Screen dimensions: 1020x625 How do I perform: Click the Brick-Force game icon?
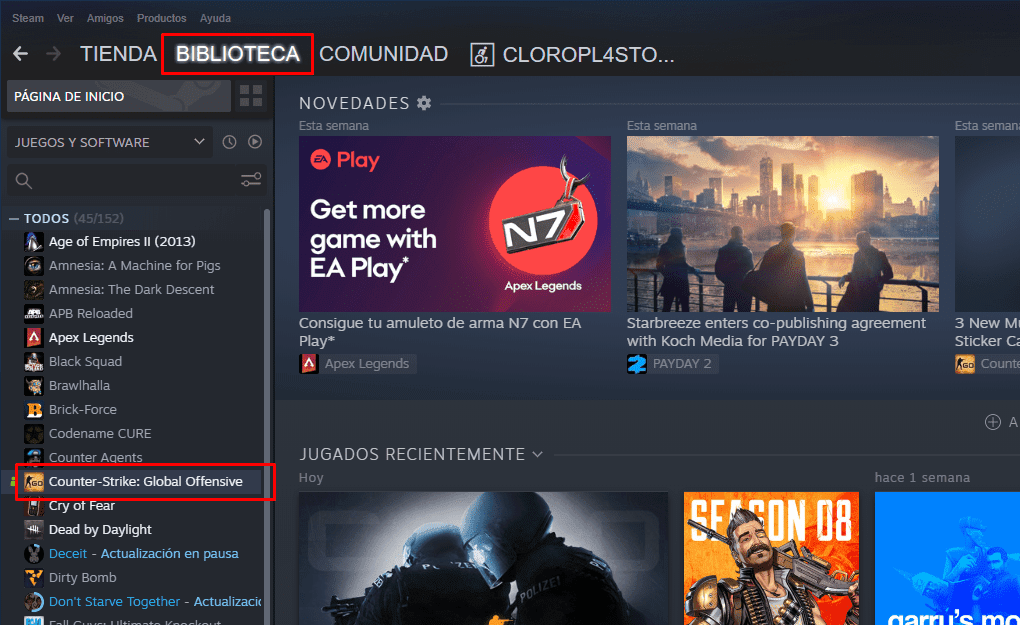tap(34, 410)
